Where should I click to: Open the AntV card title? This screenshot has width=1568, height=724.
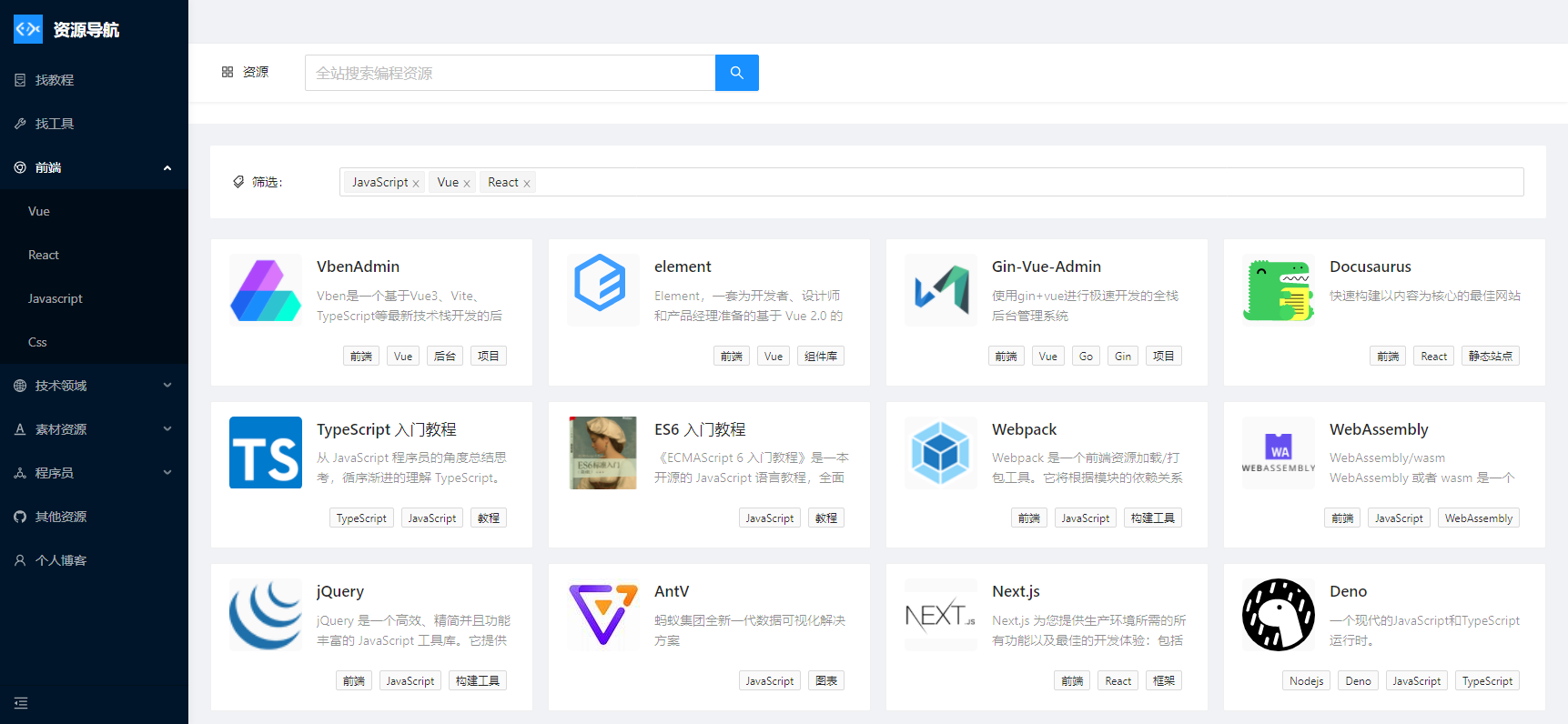point(672,591)
